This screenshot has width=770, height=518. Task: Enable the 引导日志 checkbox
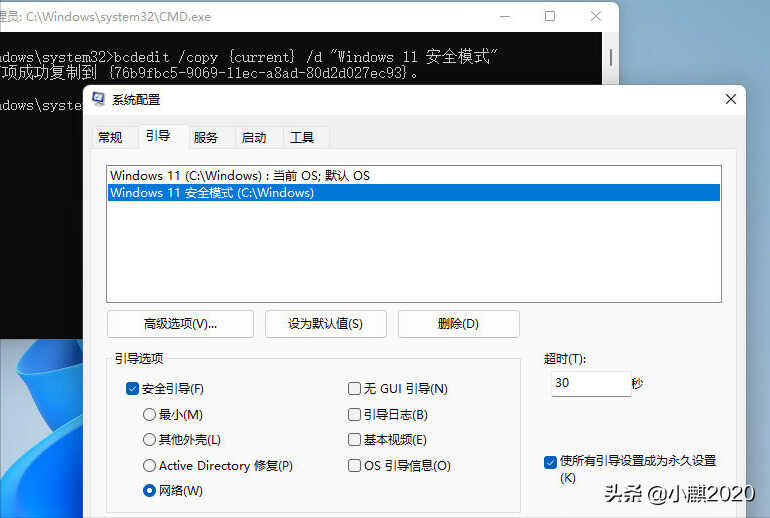tap(354, 414)
